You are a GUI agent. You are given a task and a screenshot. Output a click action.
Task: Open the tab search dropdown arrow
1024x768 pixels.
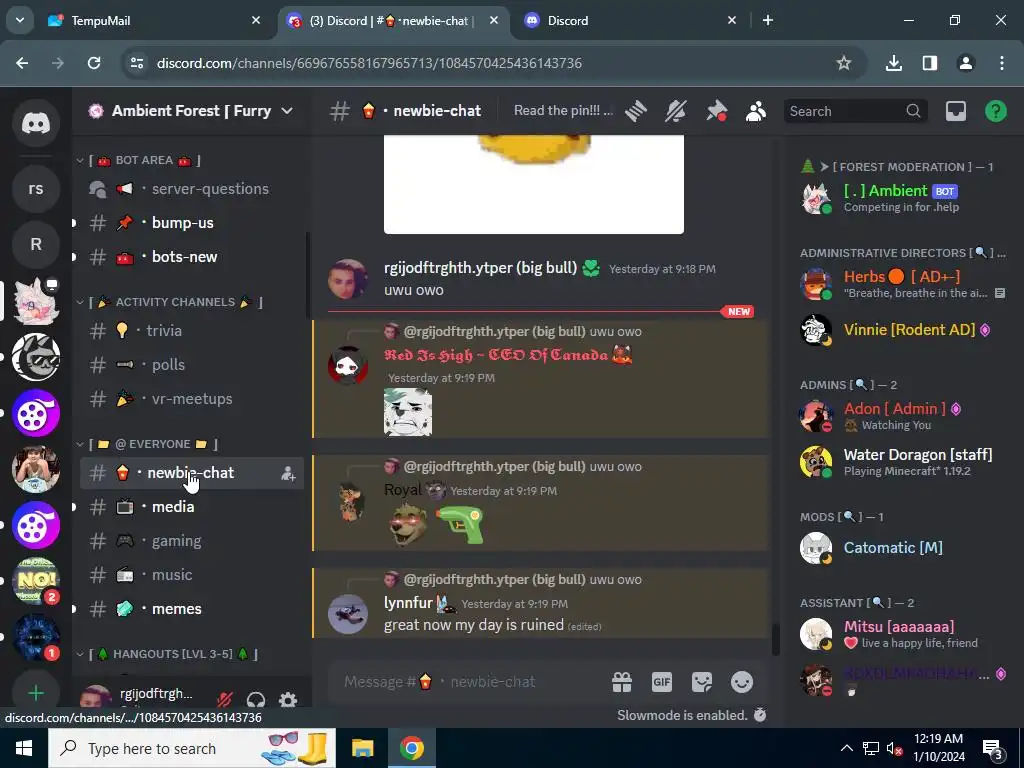click(x=20, y=20)
